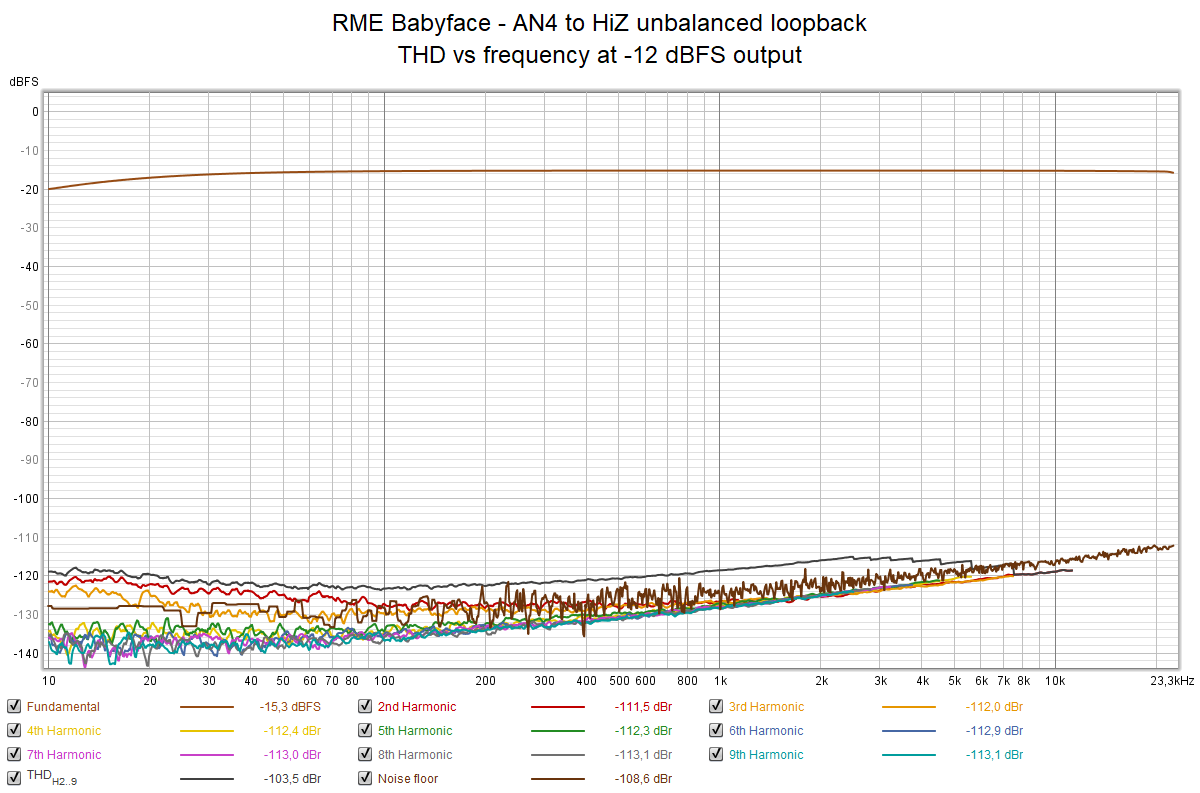The height and width of the screenshot is (793, 1200).
Task: Click the 23,3kHz frequency axis end label
Action: 1171,681
